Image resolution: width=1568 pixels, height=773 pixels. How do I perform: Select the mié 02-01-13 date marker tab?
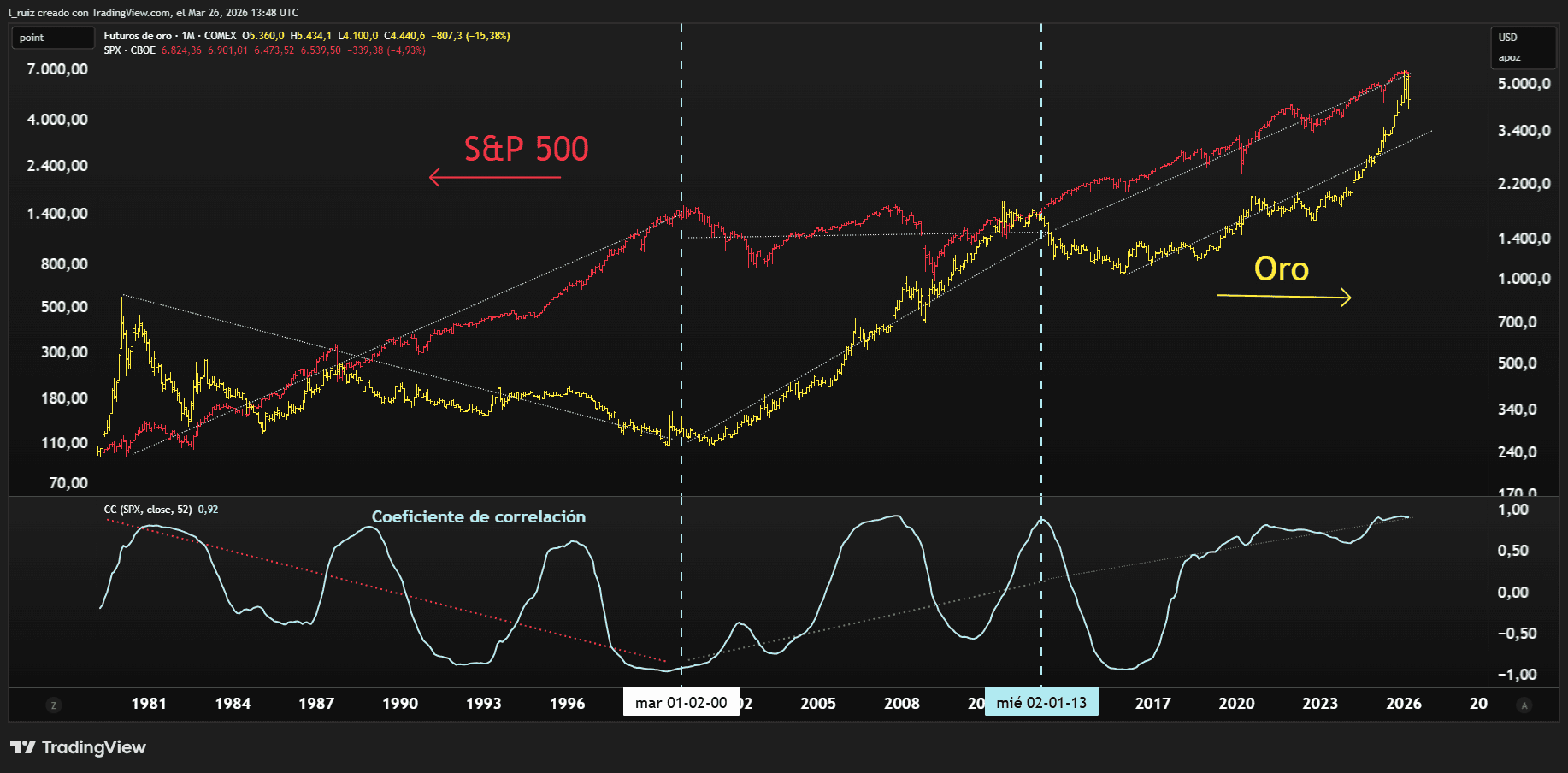coord(1041,702)
